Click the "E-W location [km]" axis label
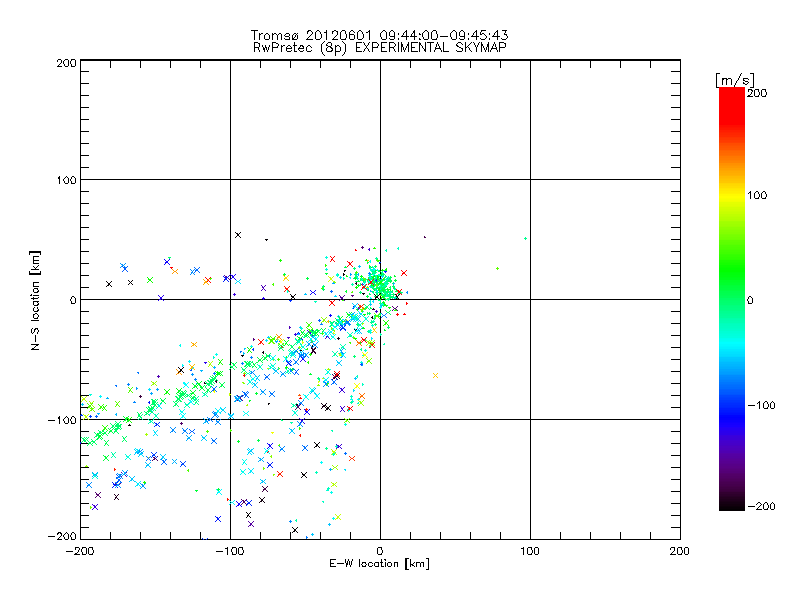800x600 pixels. point(379,564)
